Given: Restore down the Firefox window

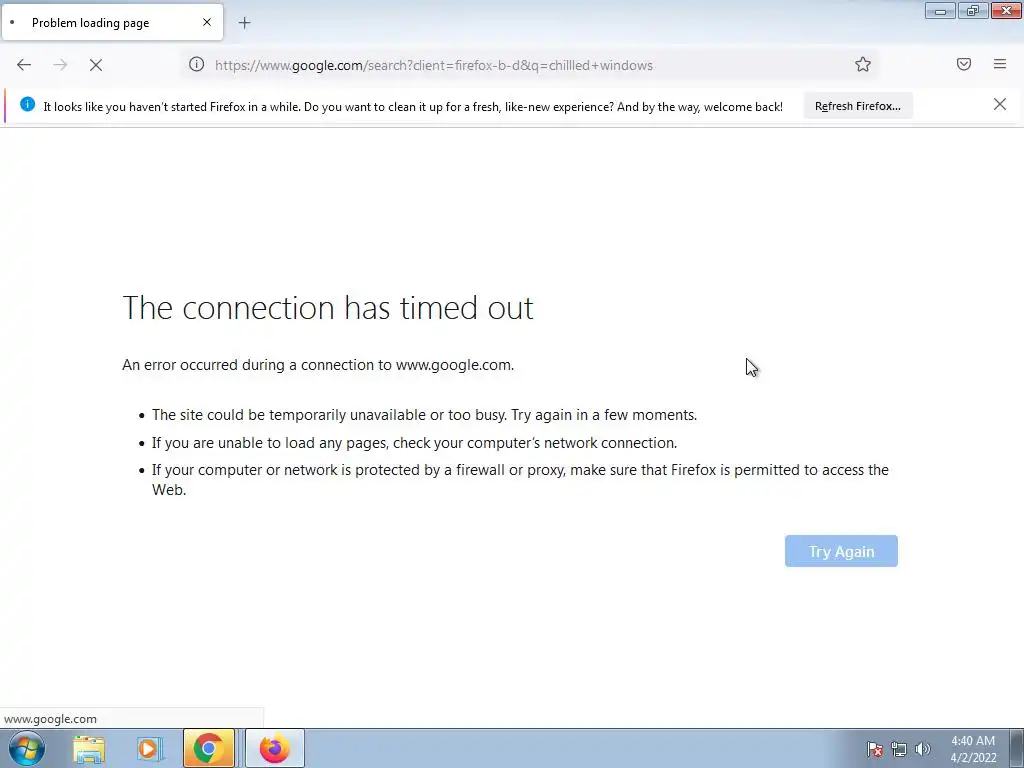Looking at the screenshot, I should [973, 10].
